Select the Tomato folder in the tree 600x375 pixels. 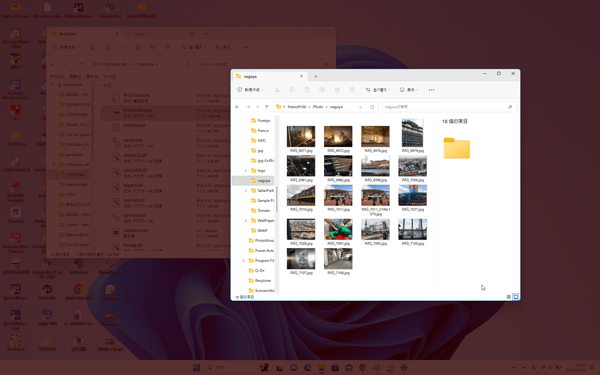[x=260, y=210]
